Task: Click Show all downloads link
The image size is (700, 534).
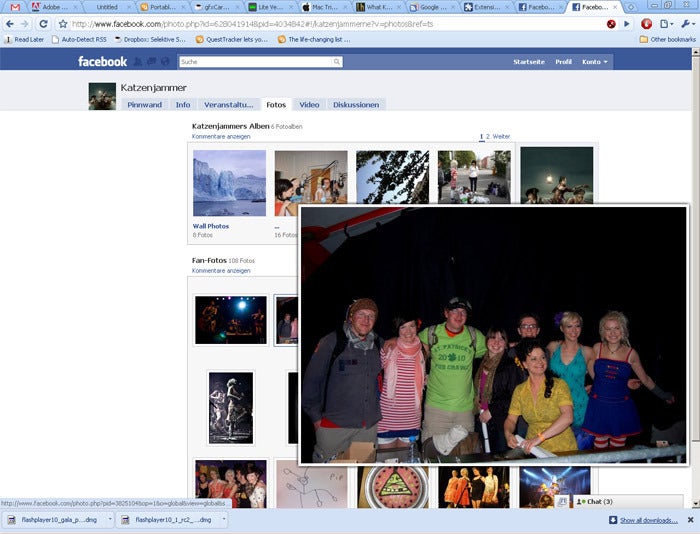Action: (649, 520)
